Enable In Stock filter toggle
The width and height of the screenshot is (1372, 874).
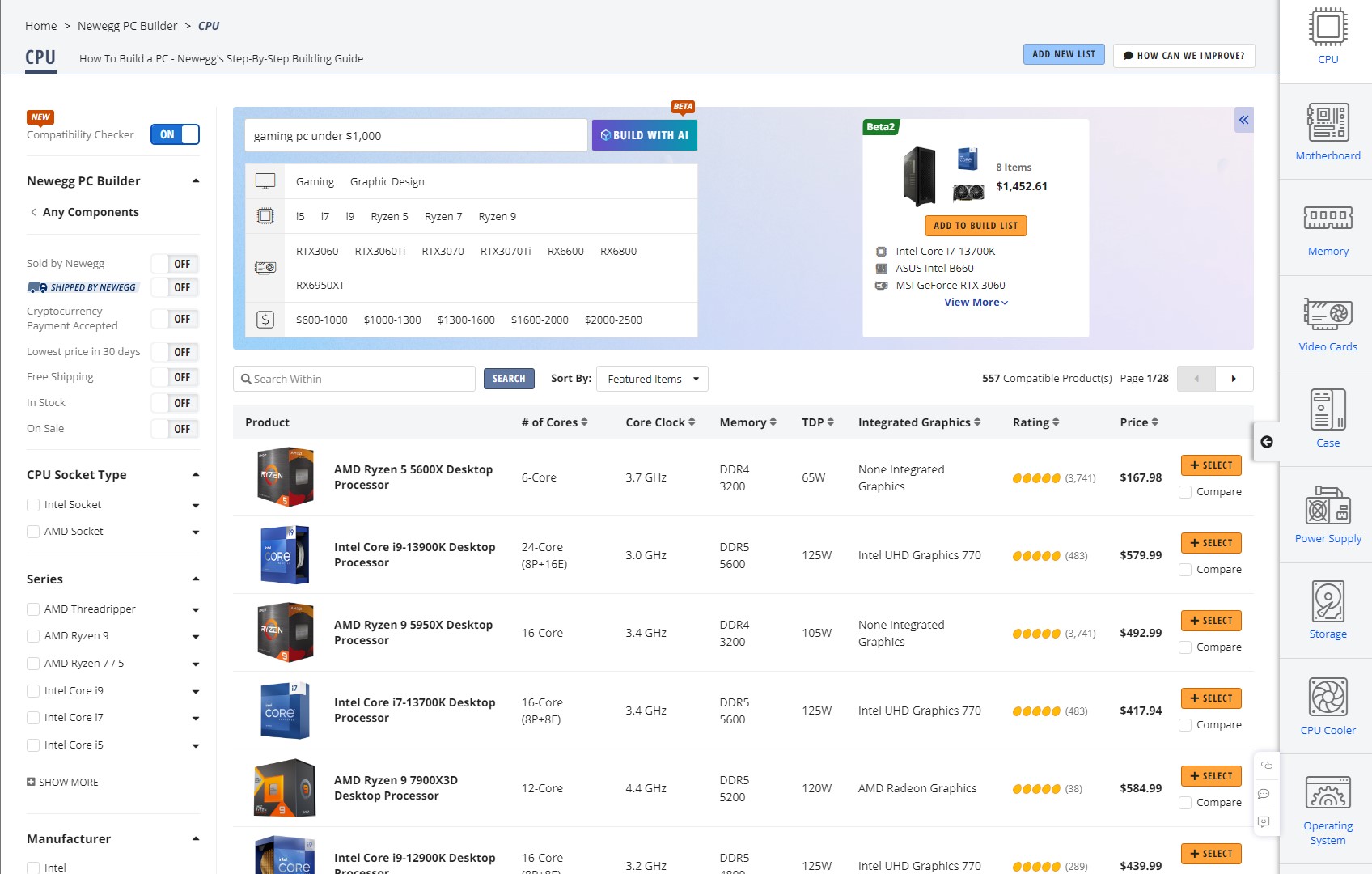click(176, 403)
